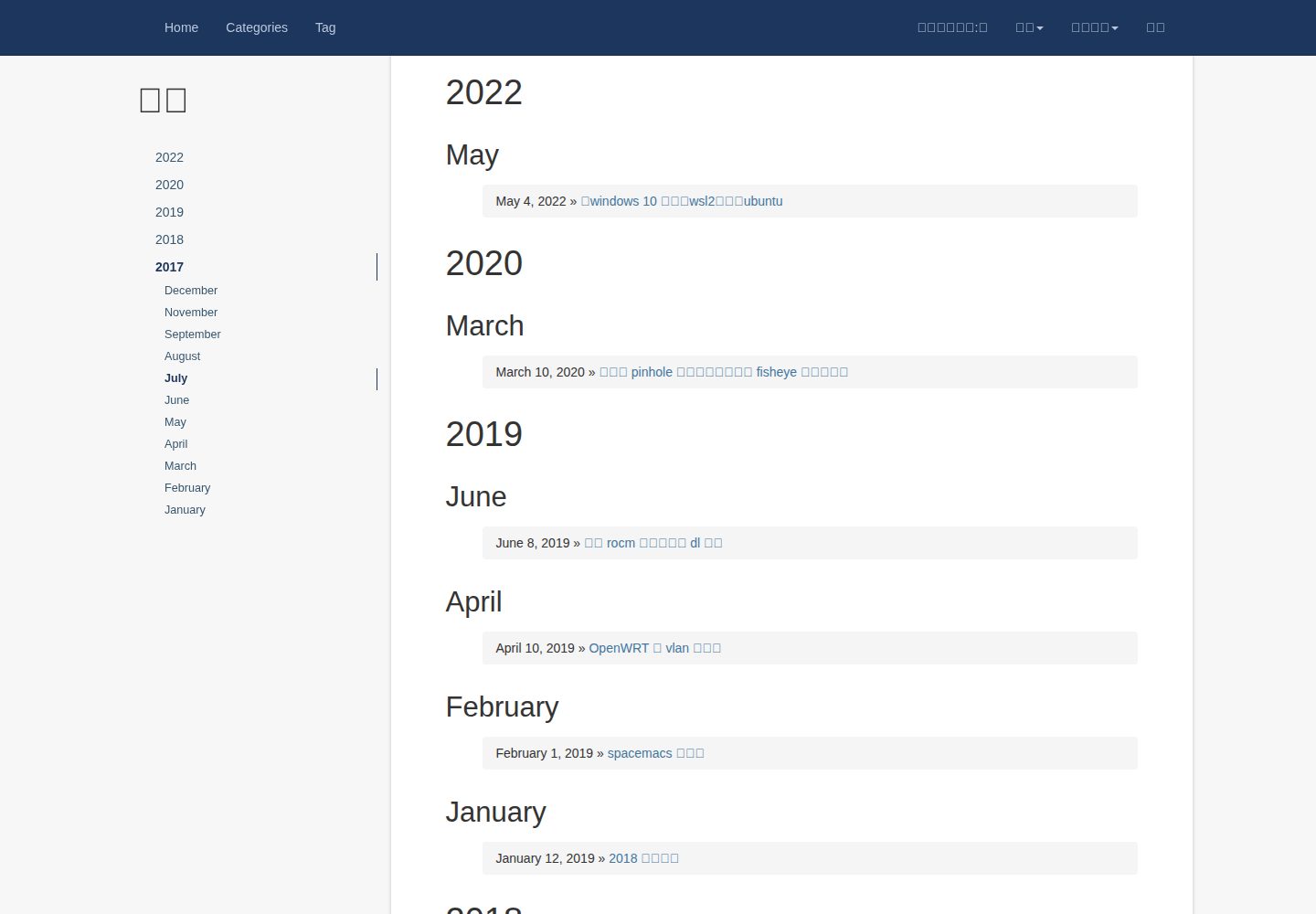Click the date text "March 10, 2020"
1316x914 pixels.
(x=540, y=372)
